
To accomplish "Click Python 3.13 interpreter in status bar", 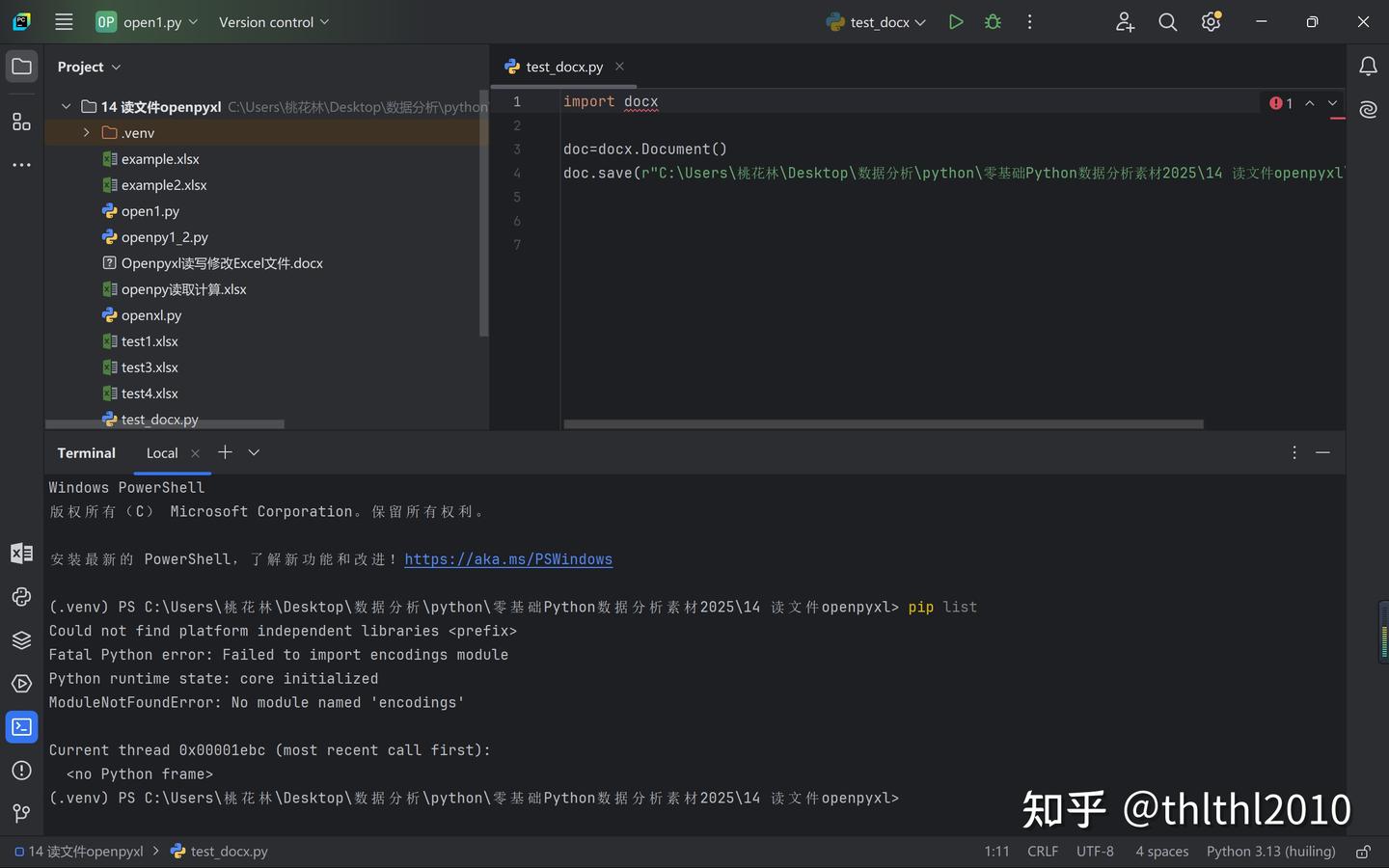I will pos(1270,851).
